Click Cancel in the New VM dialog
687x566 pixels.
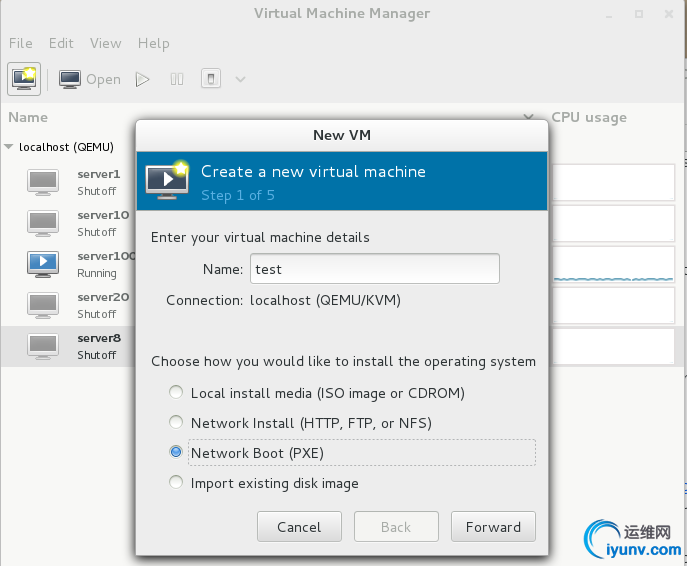(299, 527)
